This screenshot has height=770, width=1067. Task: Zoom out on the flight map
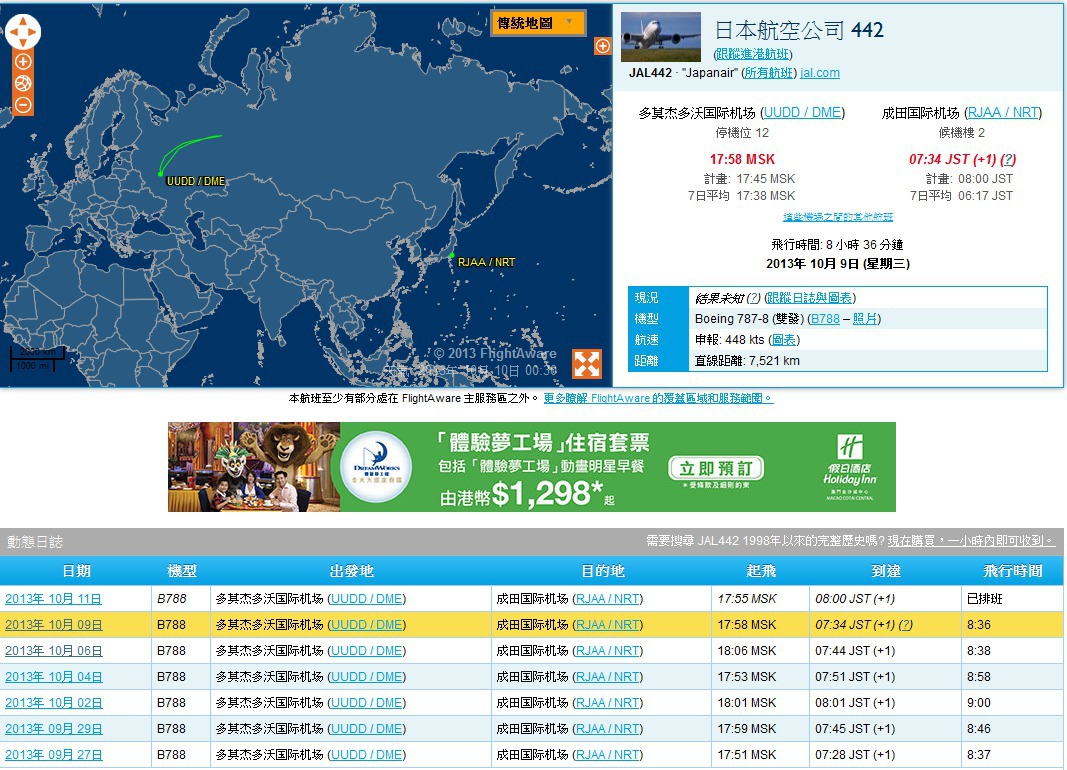pyautogui.click(x=23, y=105)
